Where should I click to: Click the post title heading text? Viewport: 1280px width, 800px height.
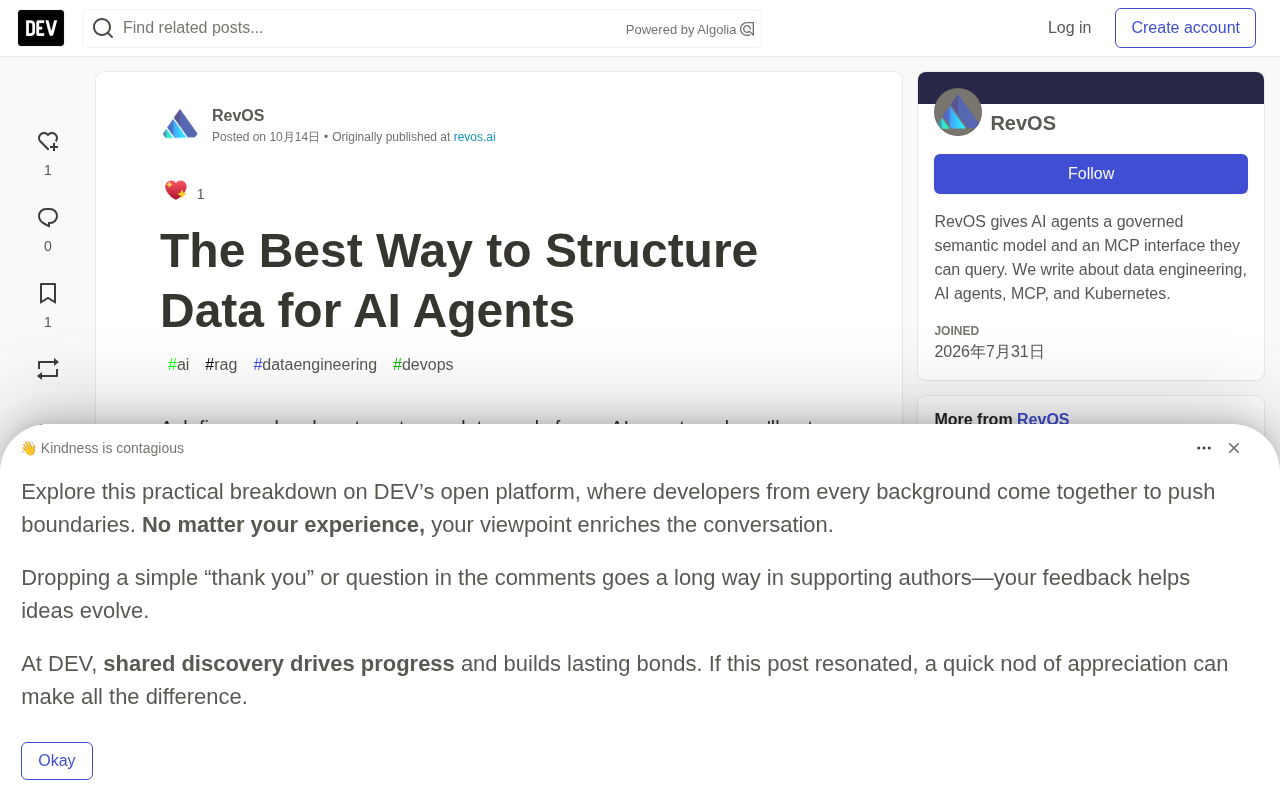coord(459,280)
